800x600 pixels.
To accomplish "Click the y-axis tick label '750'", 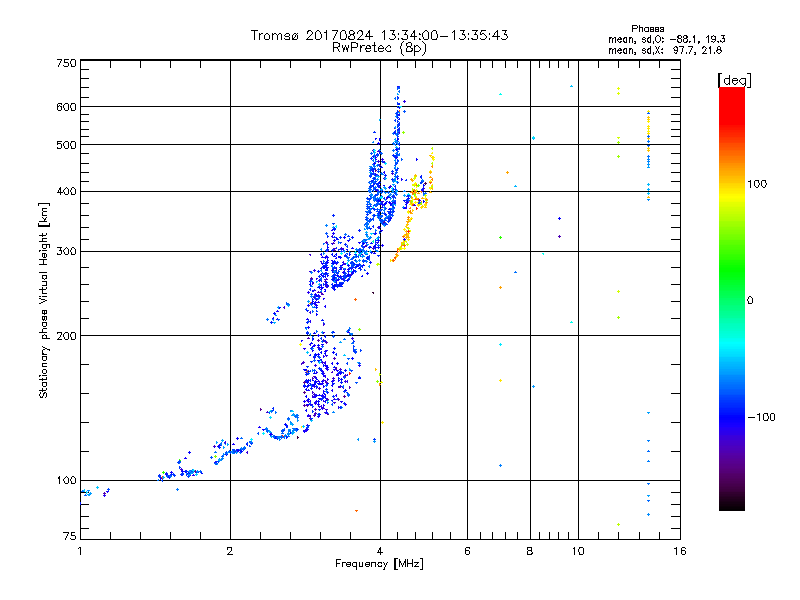I will (x=66, y=63).
